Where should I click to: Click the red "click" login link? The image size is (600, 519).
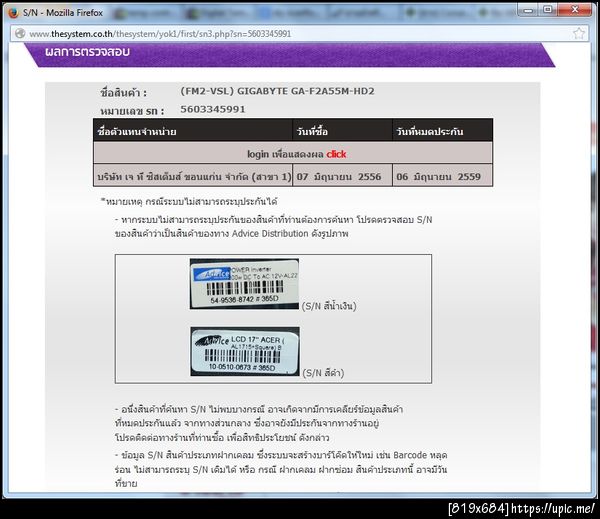pos(336,154)
